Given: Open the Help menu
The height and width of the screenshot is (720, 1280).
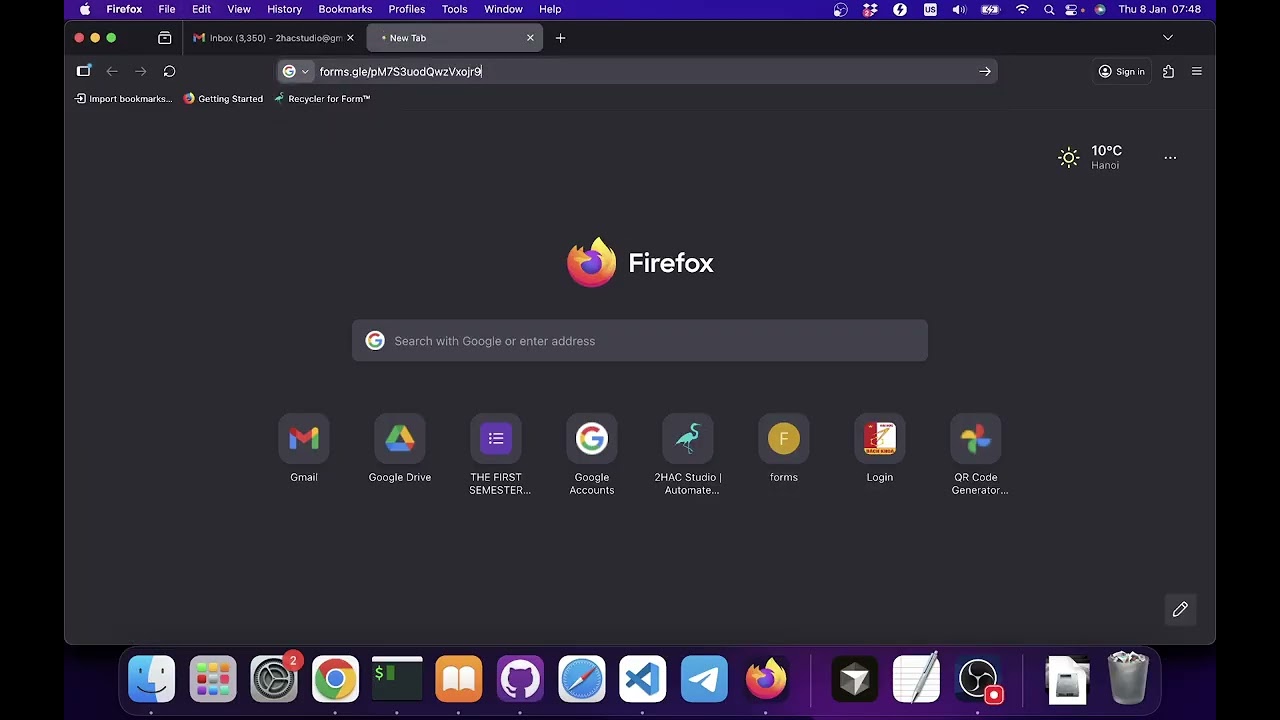Looking at the screenshot, I should (x=550, y=9).
